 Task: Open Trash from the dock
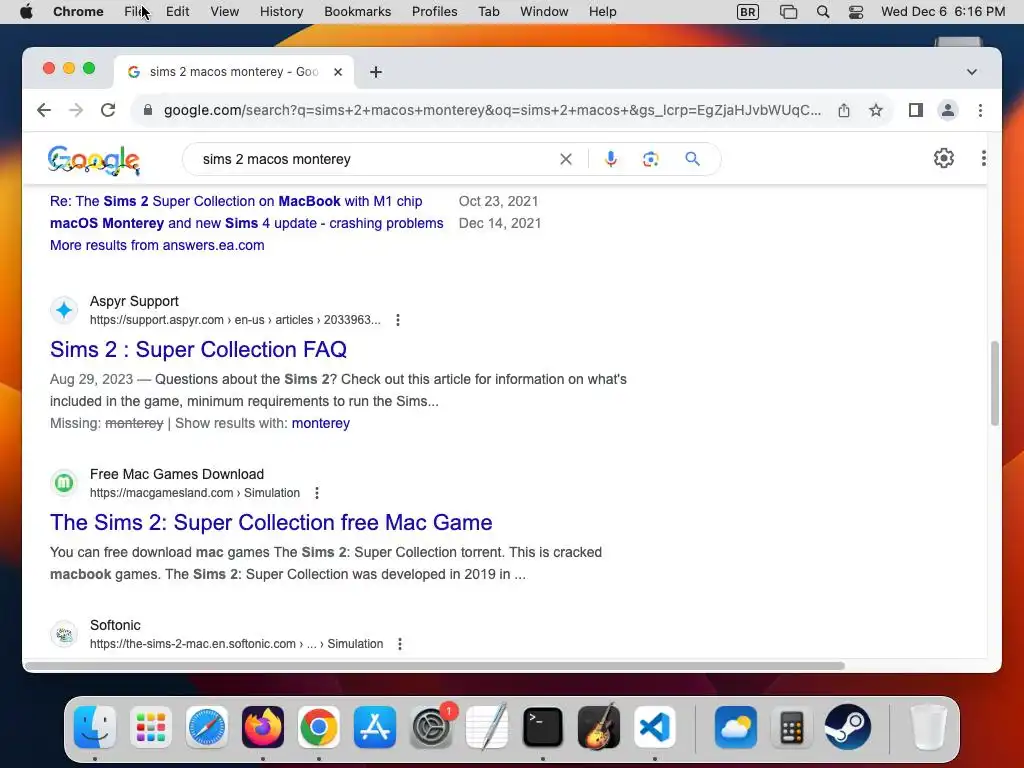click(x=929, y=727)
